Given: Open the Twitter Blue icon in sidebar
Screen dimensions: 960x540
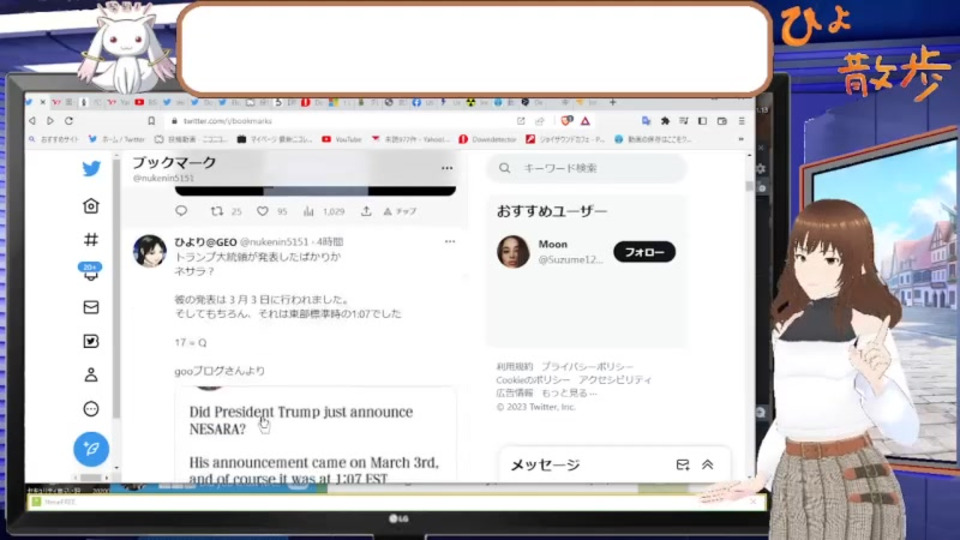Looking at the screenshot, I should 91,341.
